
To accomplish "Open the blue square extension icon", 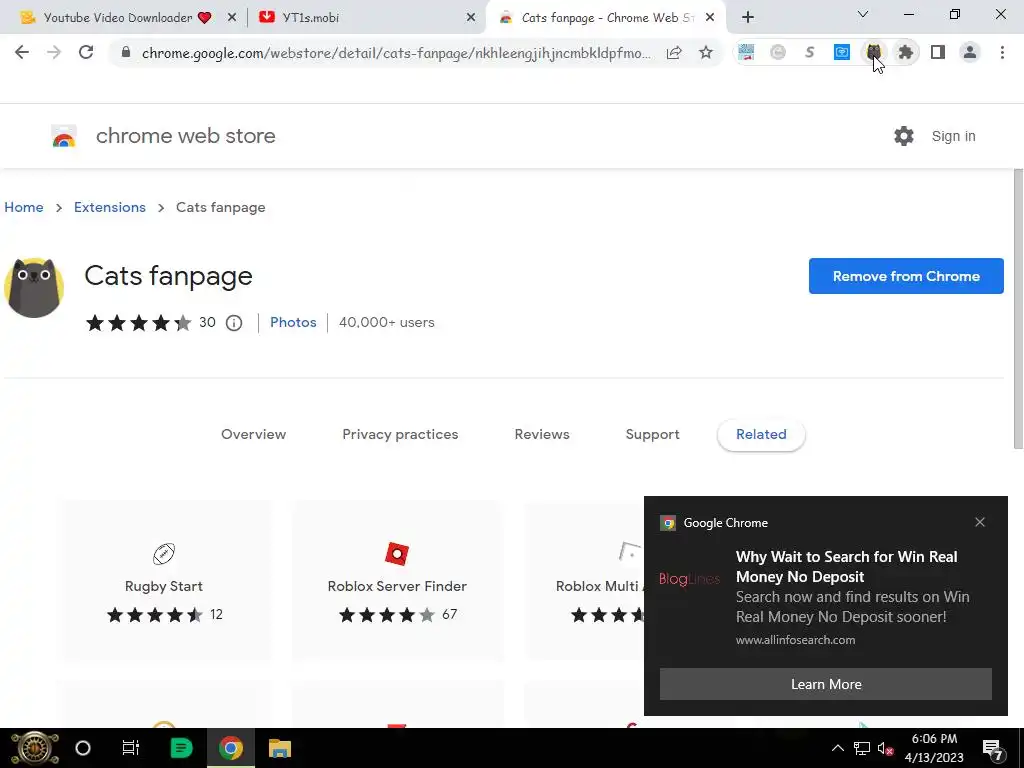I will 842,52.
